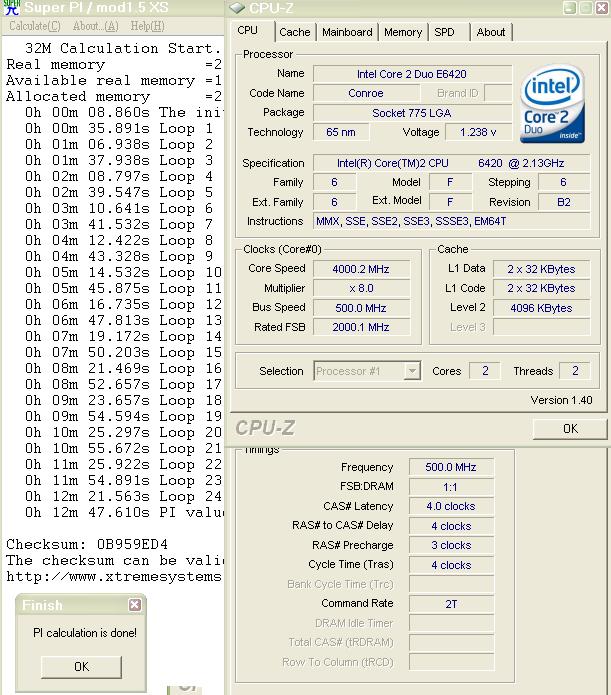The image size is (611, 695).
Task: Click the Version 1.40 label
Action: pos(561,400)
